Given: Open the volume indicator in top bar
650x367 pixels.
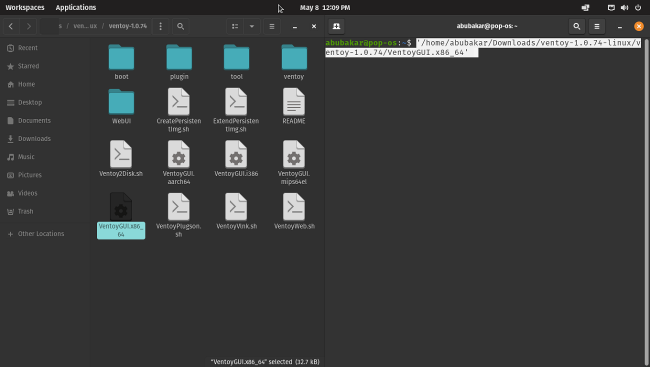Looking at the screenshot, I should point(625,7).
